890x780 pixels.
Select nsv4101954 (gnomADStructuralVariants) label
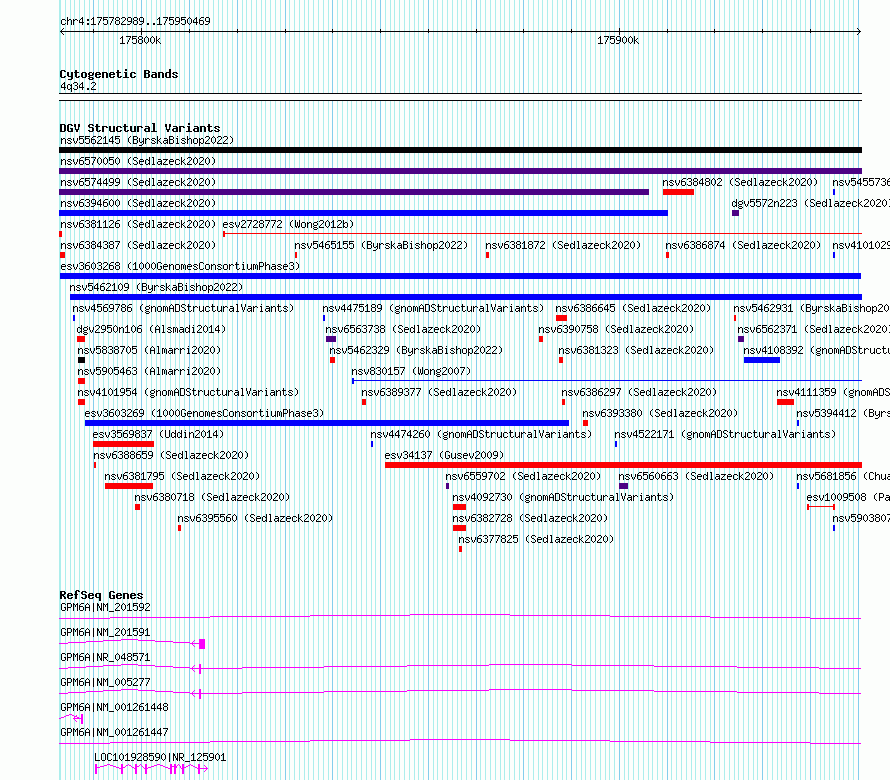click(188, 392)
